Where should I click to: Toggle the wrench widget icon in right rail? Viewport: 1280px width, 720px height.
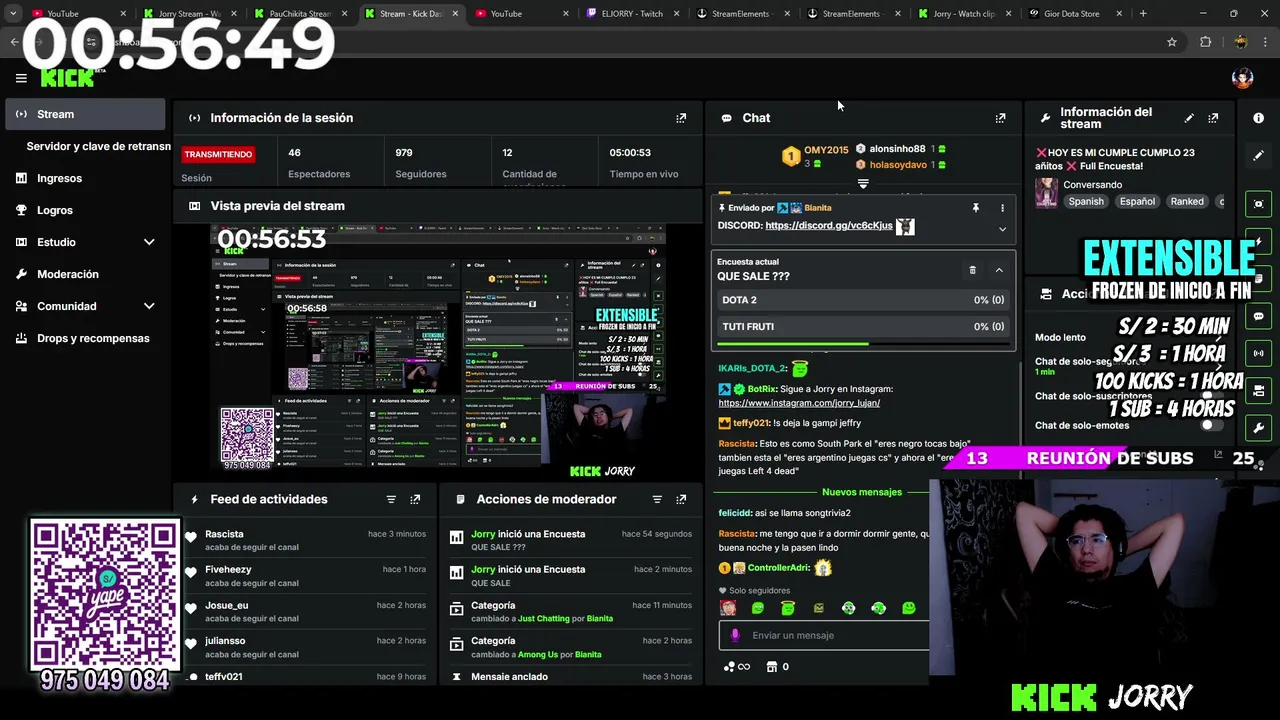point(1258,428)
